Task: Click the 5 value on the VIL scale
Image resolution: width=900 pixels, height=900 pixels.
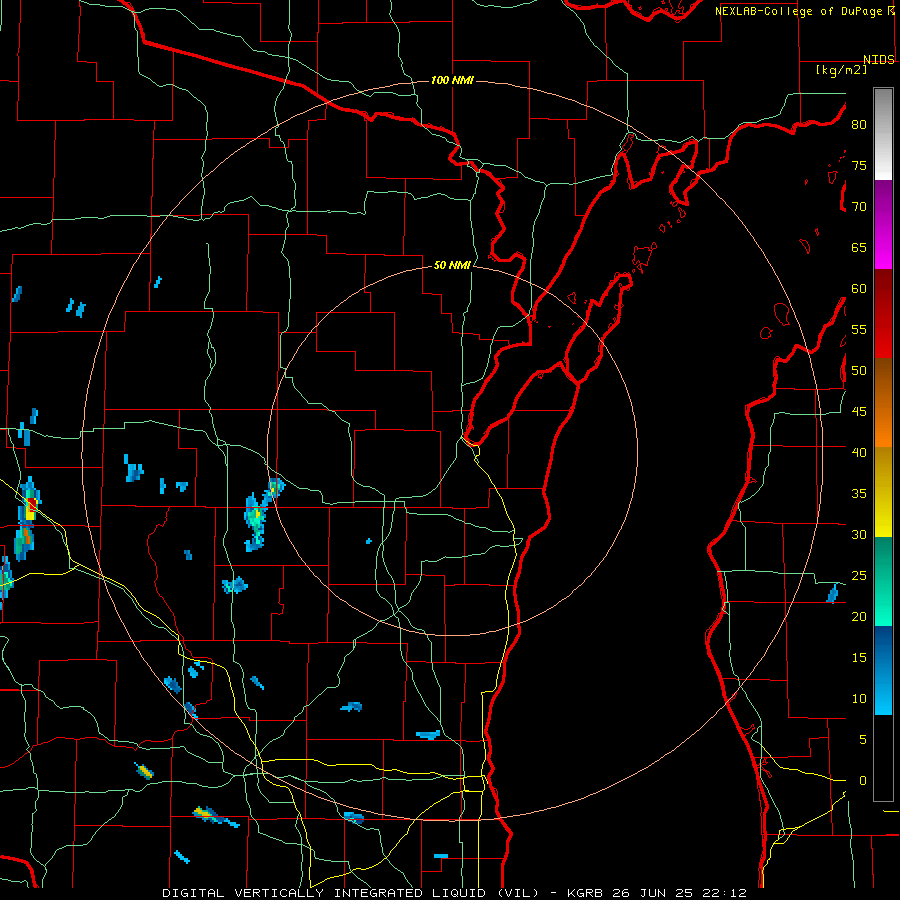Action: tap(863, 740)
